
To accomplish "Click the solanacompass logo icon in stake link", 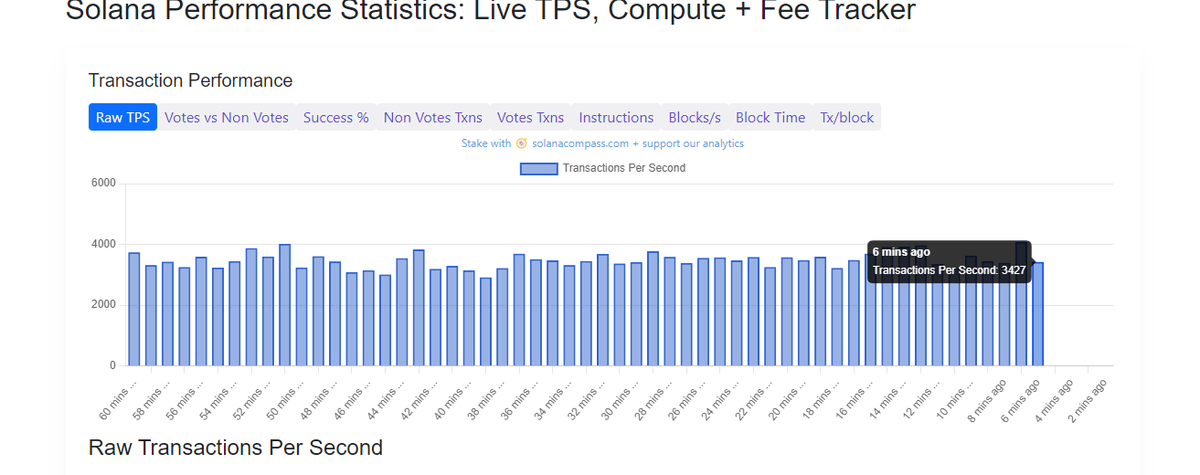I will (x=521, y=144).
